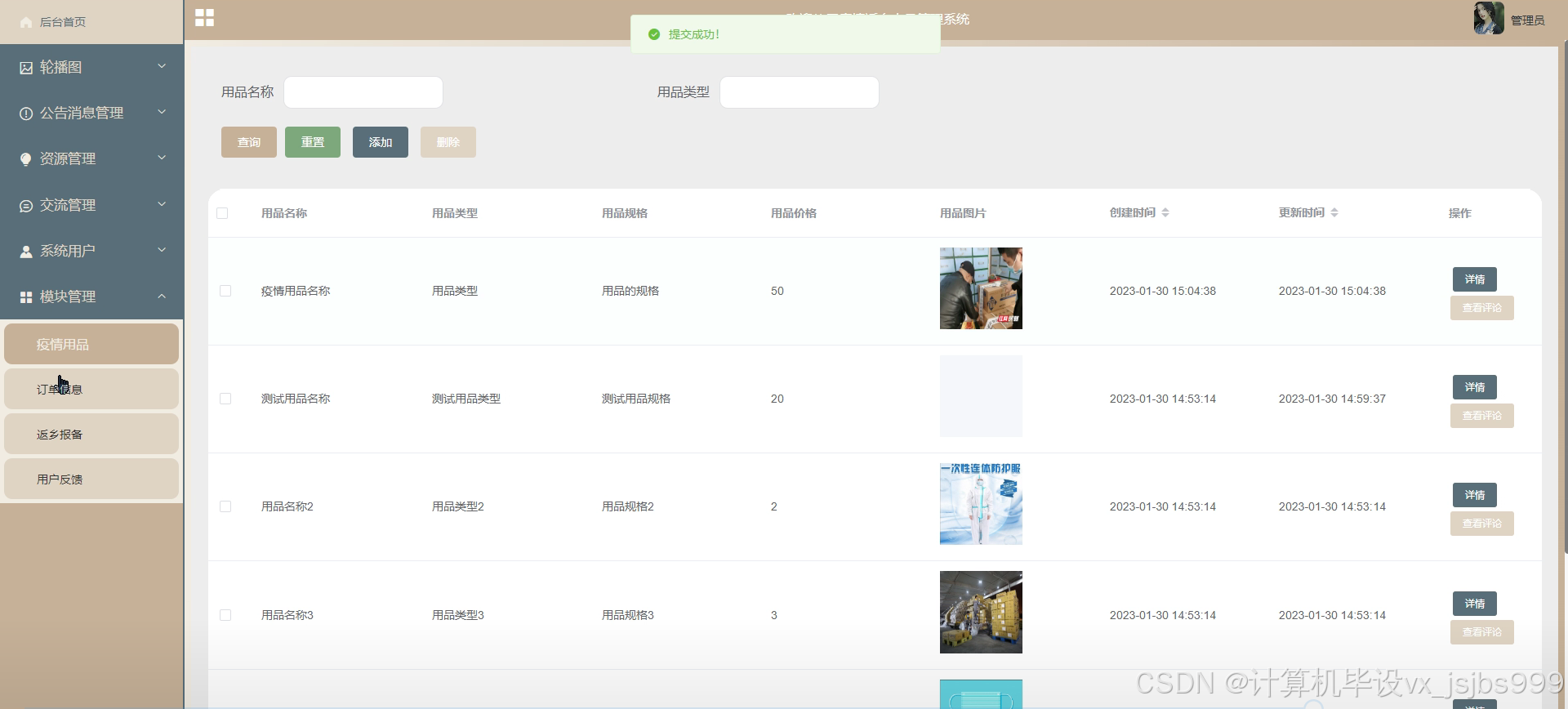Screen dimensions: 1568x709
Task: Click the 测试用品类型 cell
Action: [x=466, y=399]
